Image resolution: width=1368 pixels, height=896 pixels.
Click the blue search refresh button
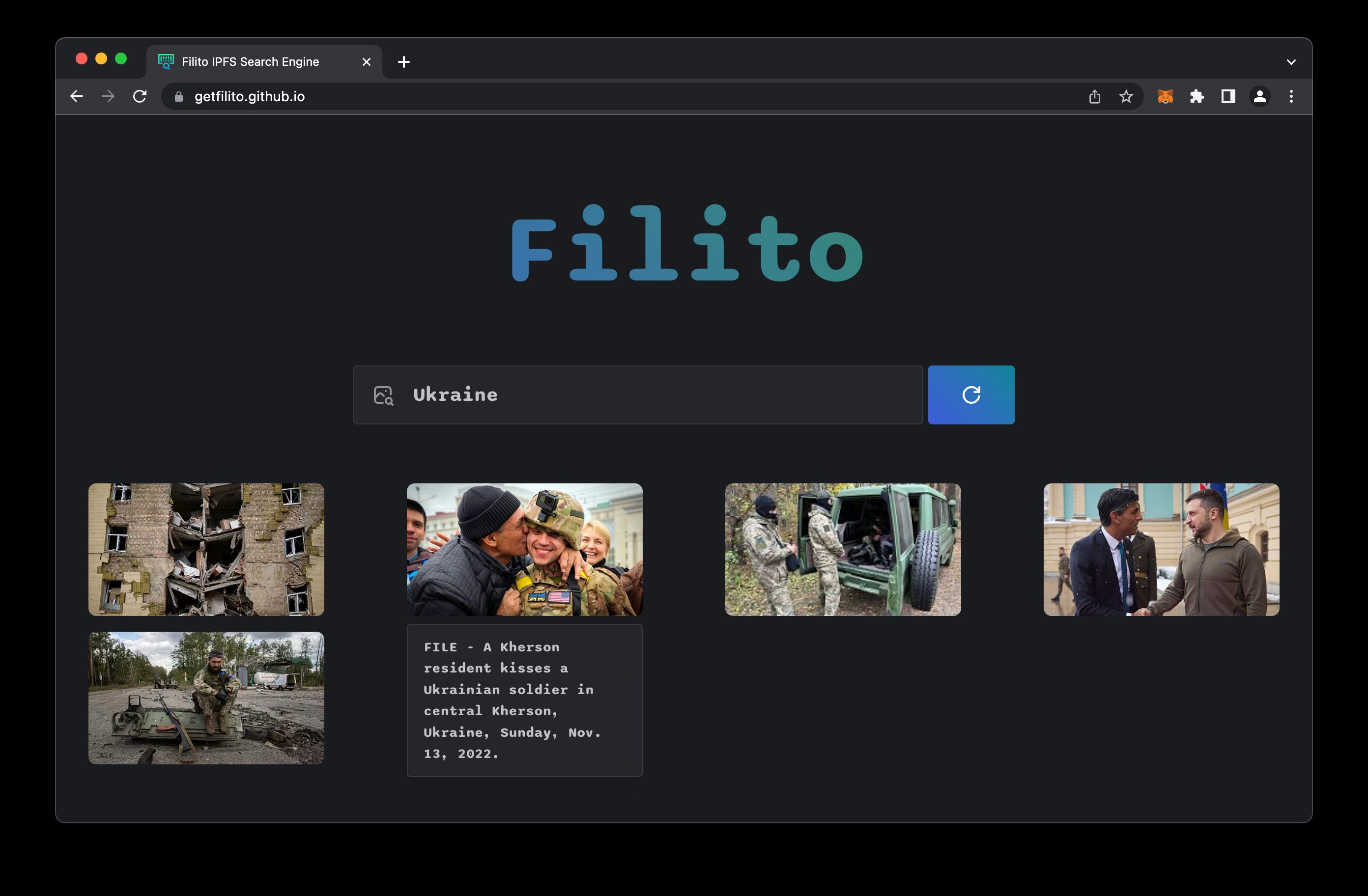click(971, 395)
